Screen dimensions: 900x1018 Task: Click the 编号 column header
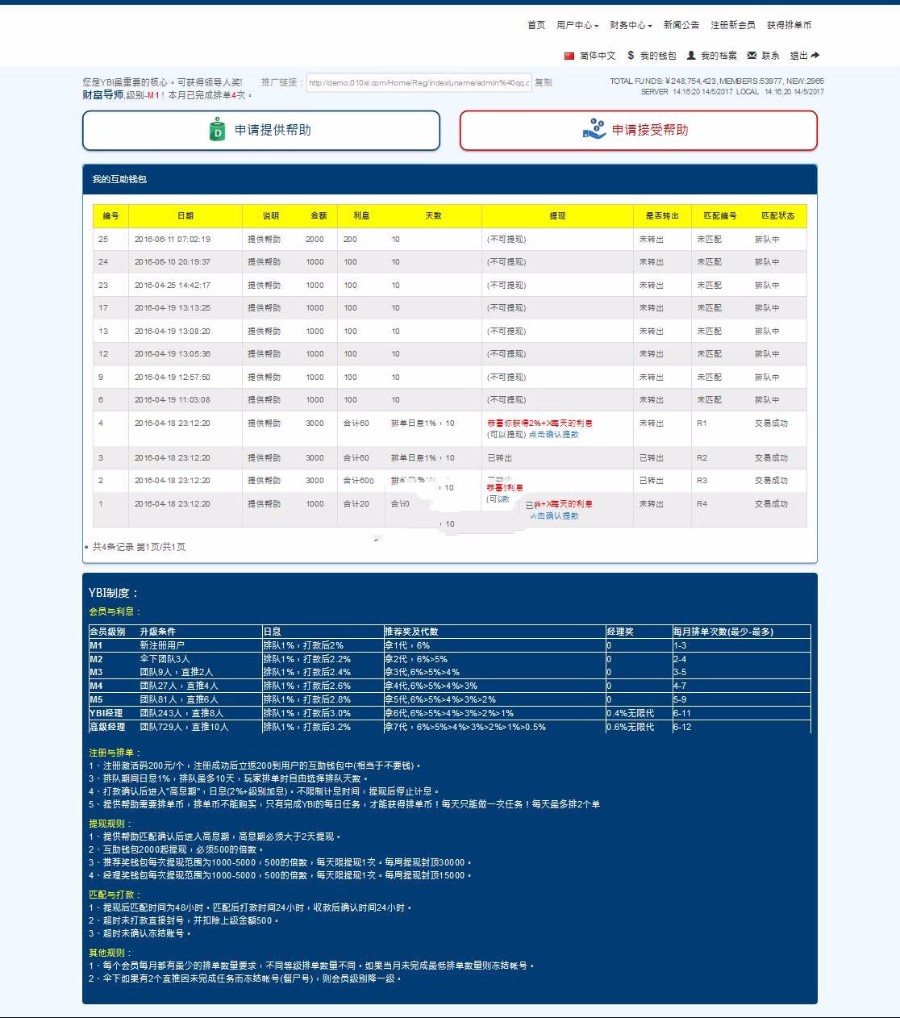[110, 216]
